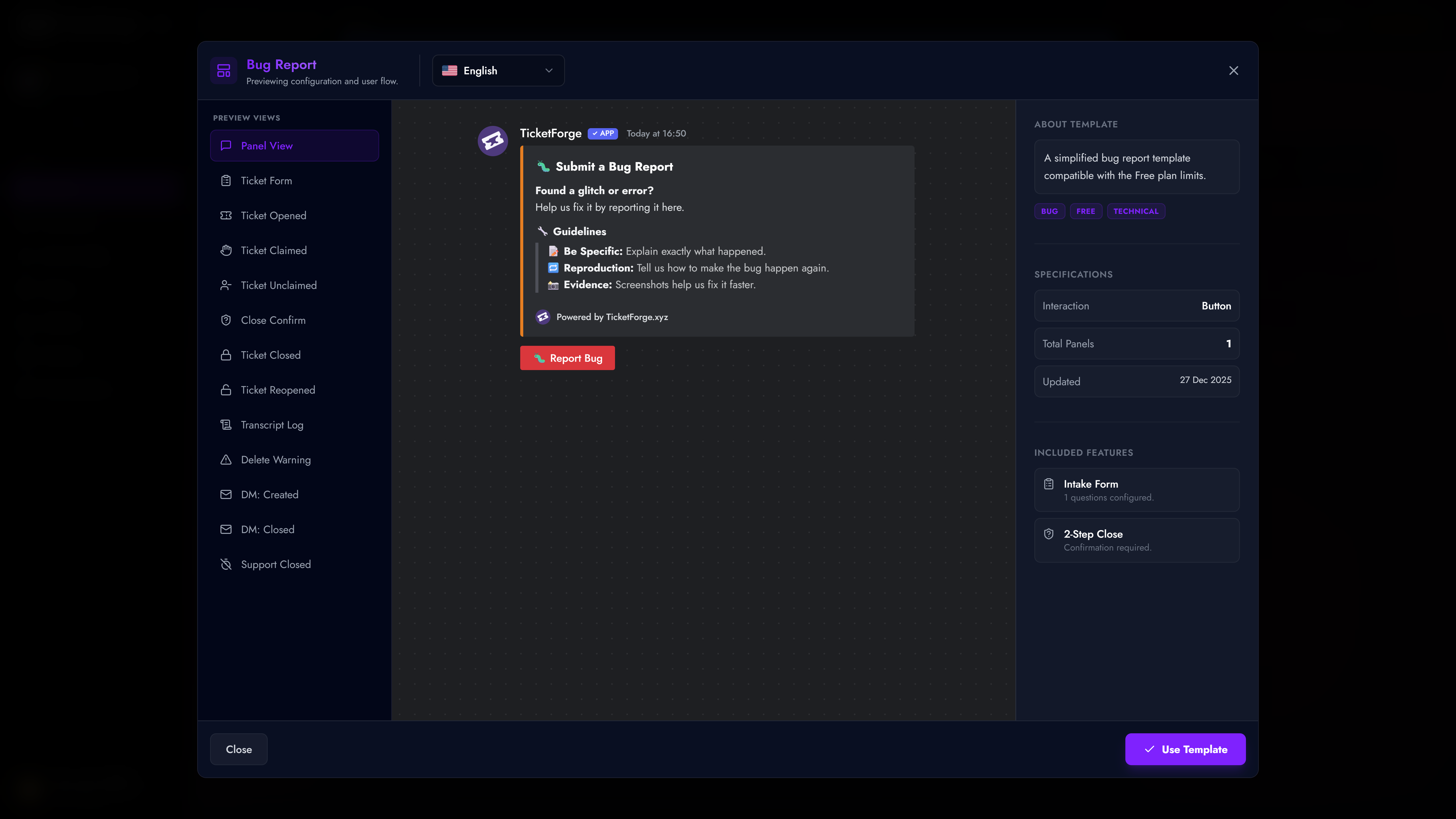Open the English language dropdown

(497, 70)
